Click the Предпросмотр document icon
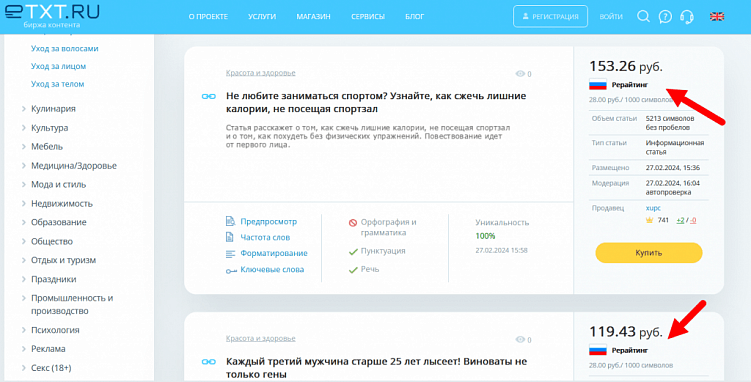The image size is (751, 382). (230, 221)
